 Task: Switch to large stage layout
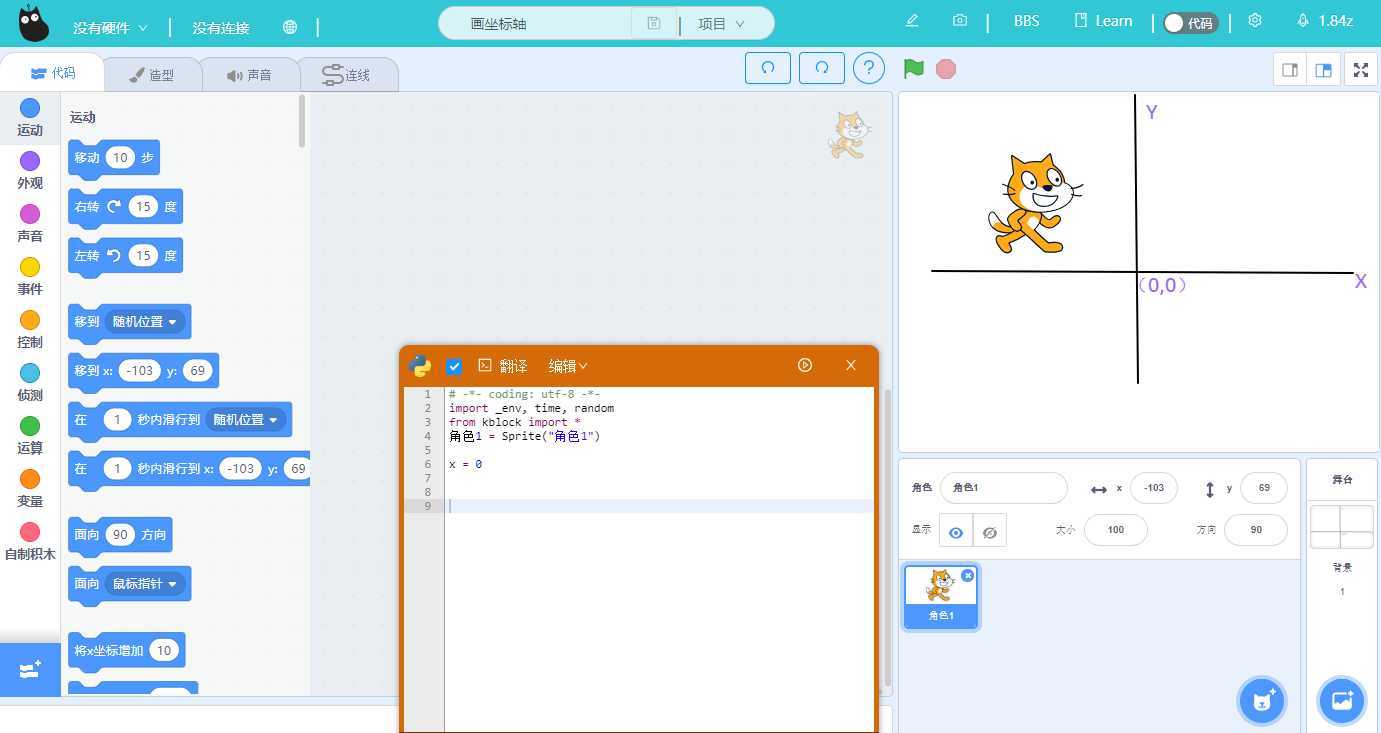(1323, 70)
